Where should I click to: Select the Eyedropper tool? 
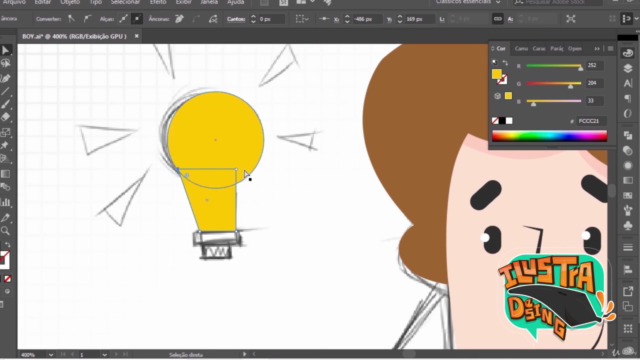click(x=5, y=217)
